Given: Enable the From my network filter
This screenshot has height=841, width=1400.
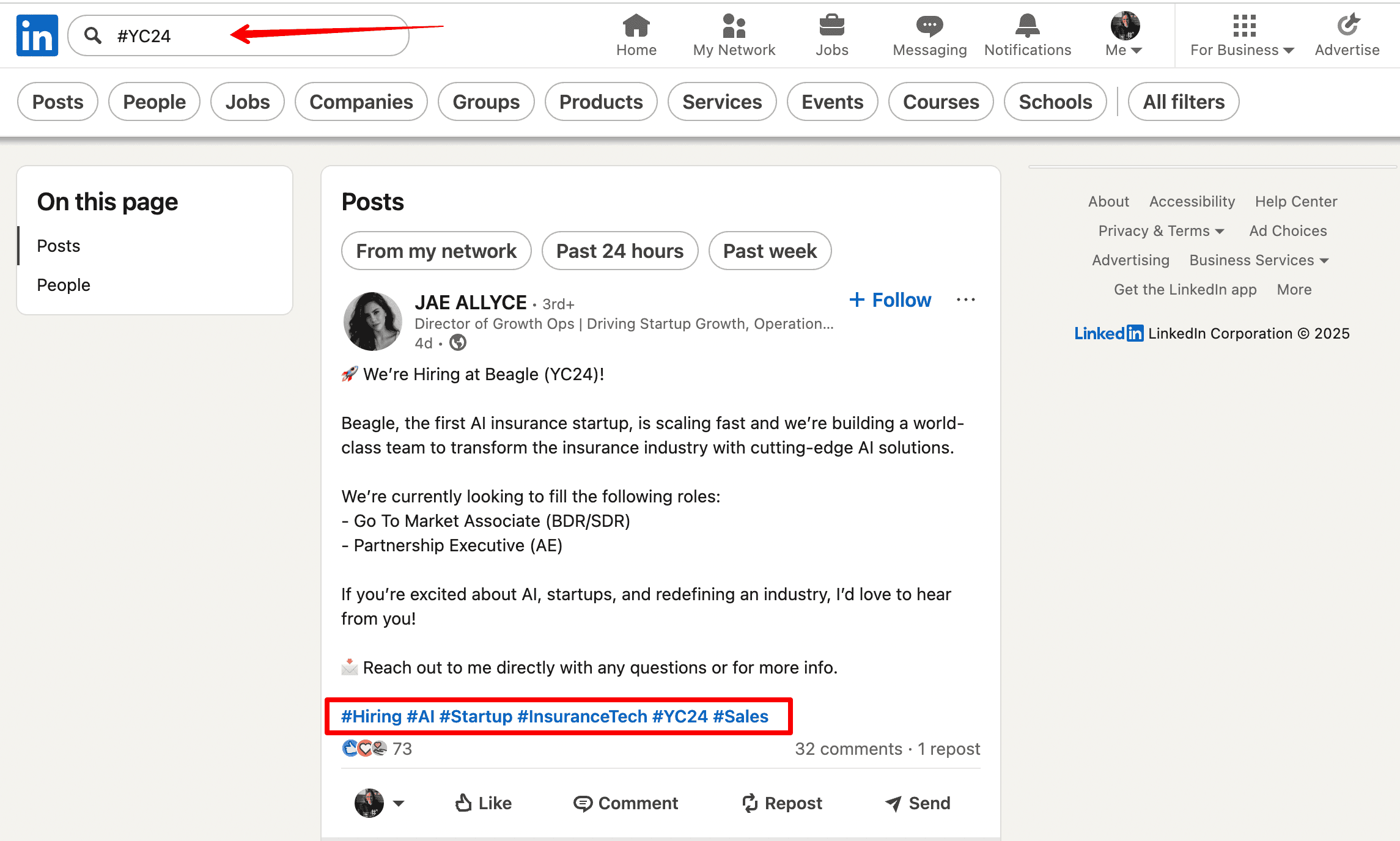Looking at the screenshot, I should click(x=436, y=251).
